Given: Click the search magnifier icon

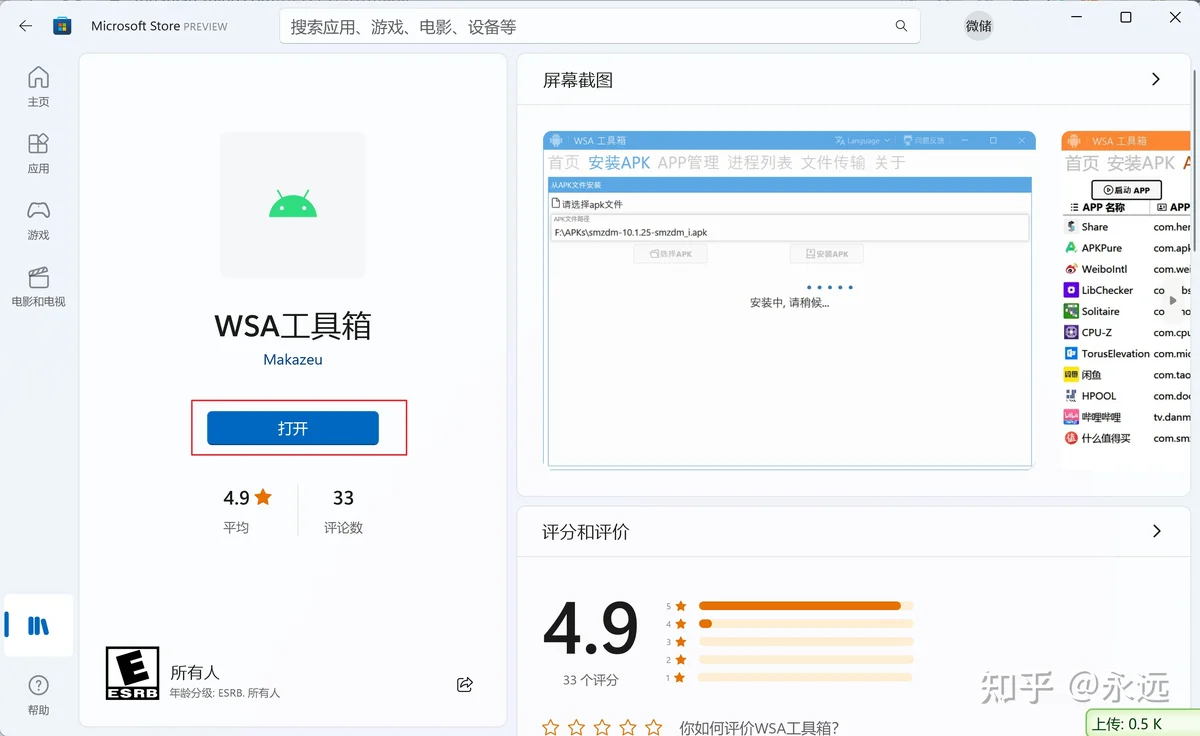Looking at the screenshot, I should coord(901,26).
